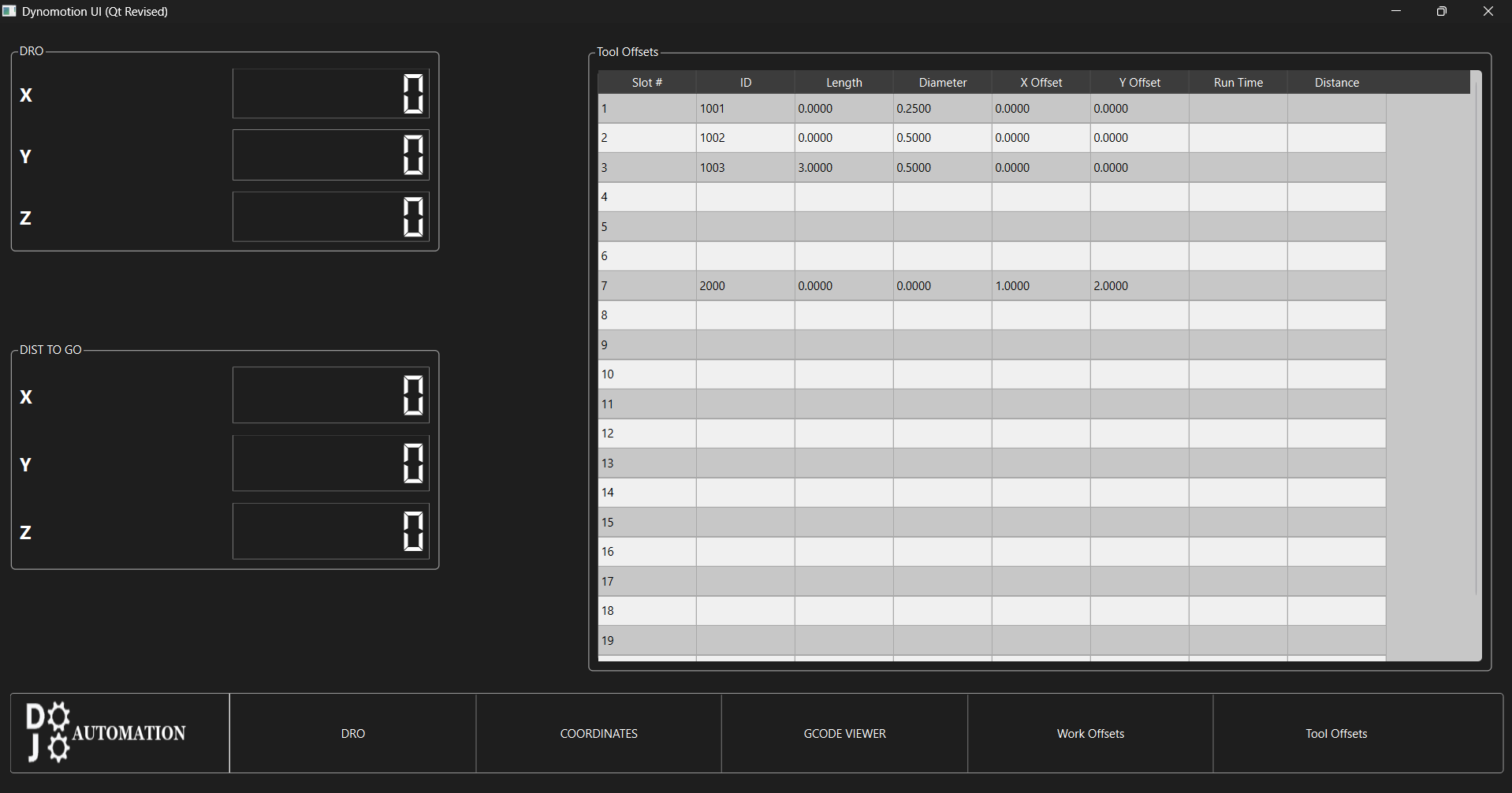This screenshot has height=793, width=1512.
Task: Select the Tool Offsets bottom tab
Action: click(x=1336, y=733)
